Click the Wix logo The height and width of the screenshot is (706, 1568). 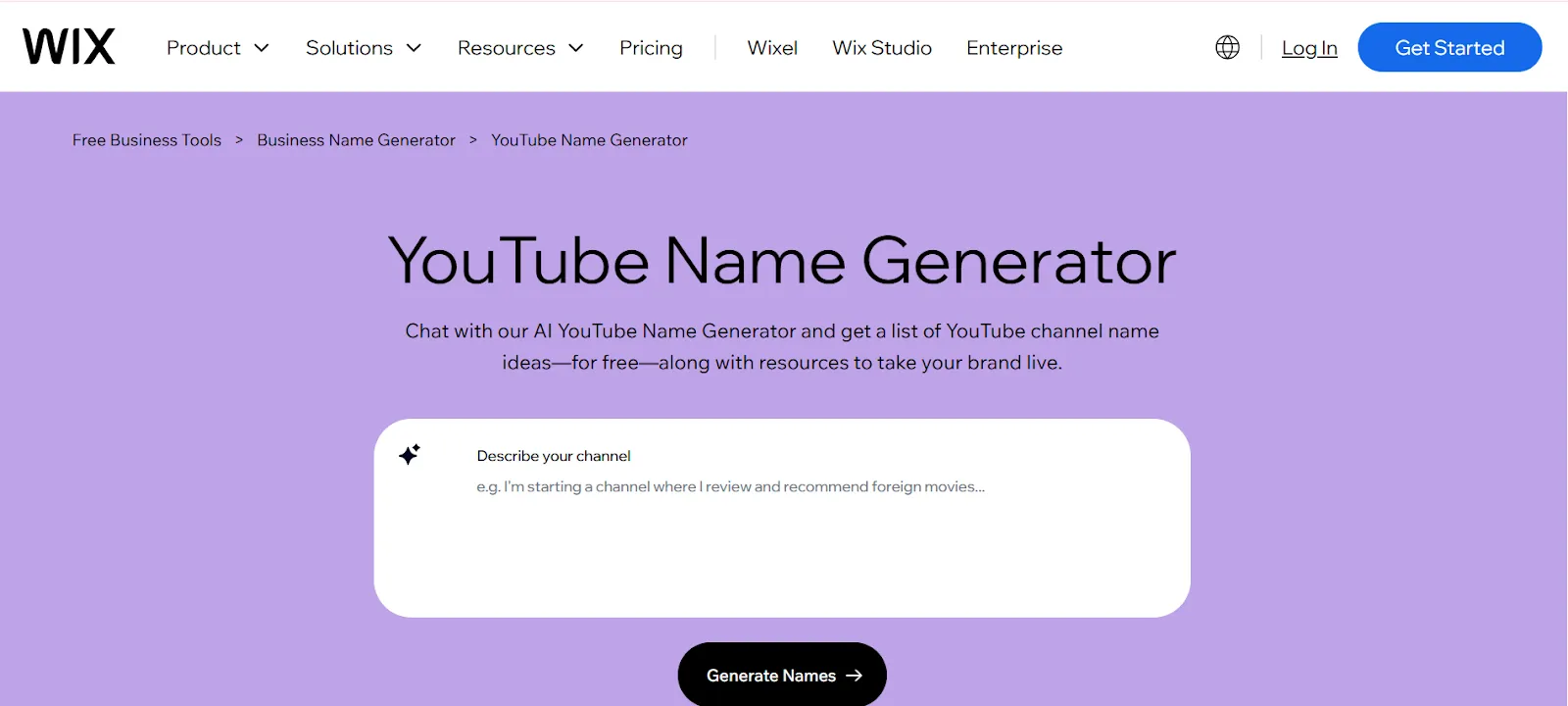tap(69, 46)
